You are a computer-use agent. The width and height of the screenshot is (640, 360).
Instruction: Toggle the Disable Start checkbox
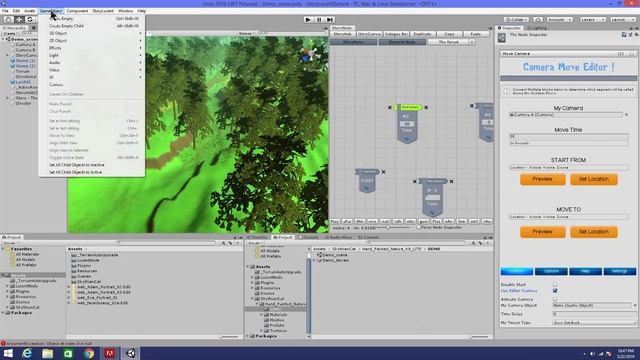point(555,284)
